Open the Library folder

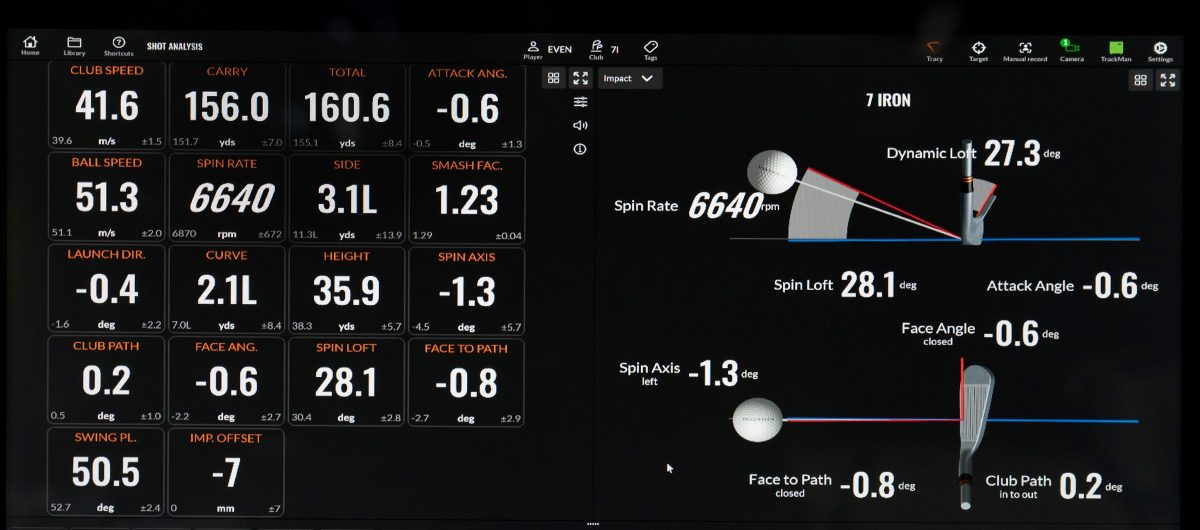click(74, 46)
